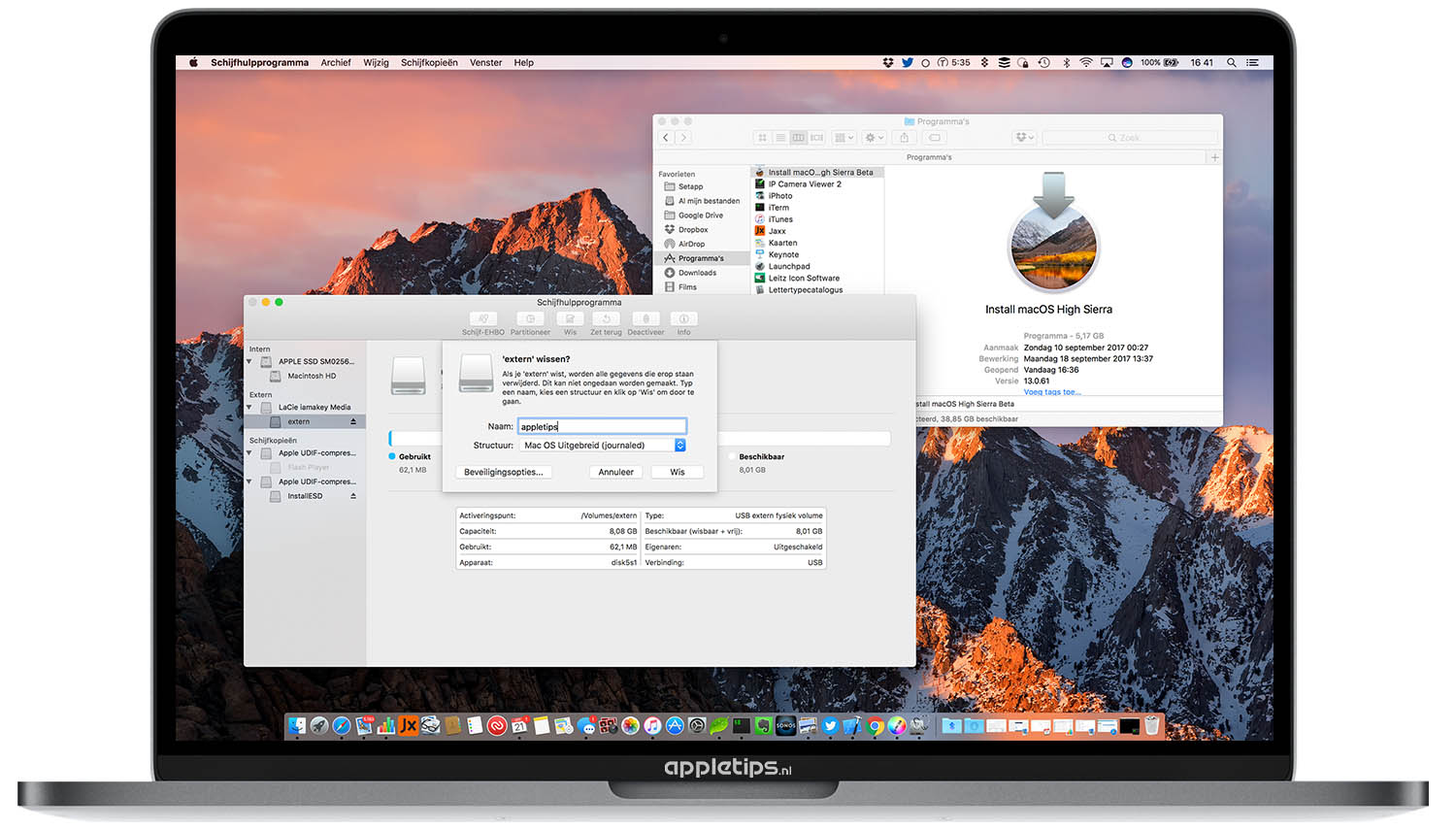Eject the InstallESD volume

click(353, 496)
